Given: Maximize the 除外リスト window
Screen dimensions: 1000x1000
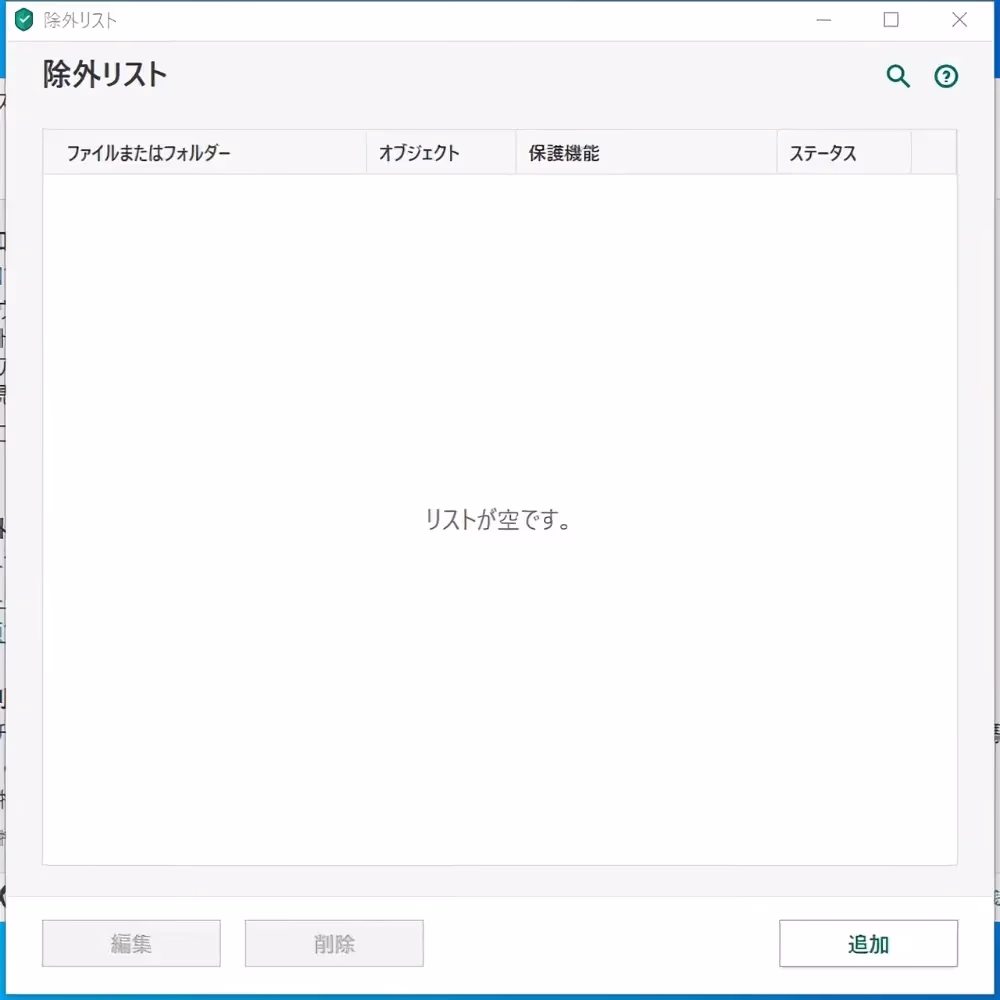Looking at the screenshot, I should click(x=891, y=20).
